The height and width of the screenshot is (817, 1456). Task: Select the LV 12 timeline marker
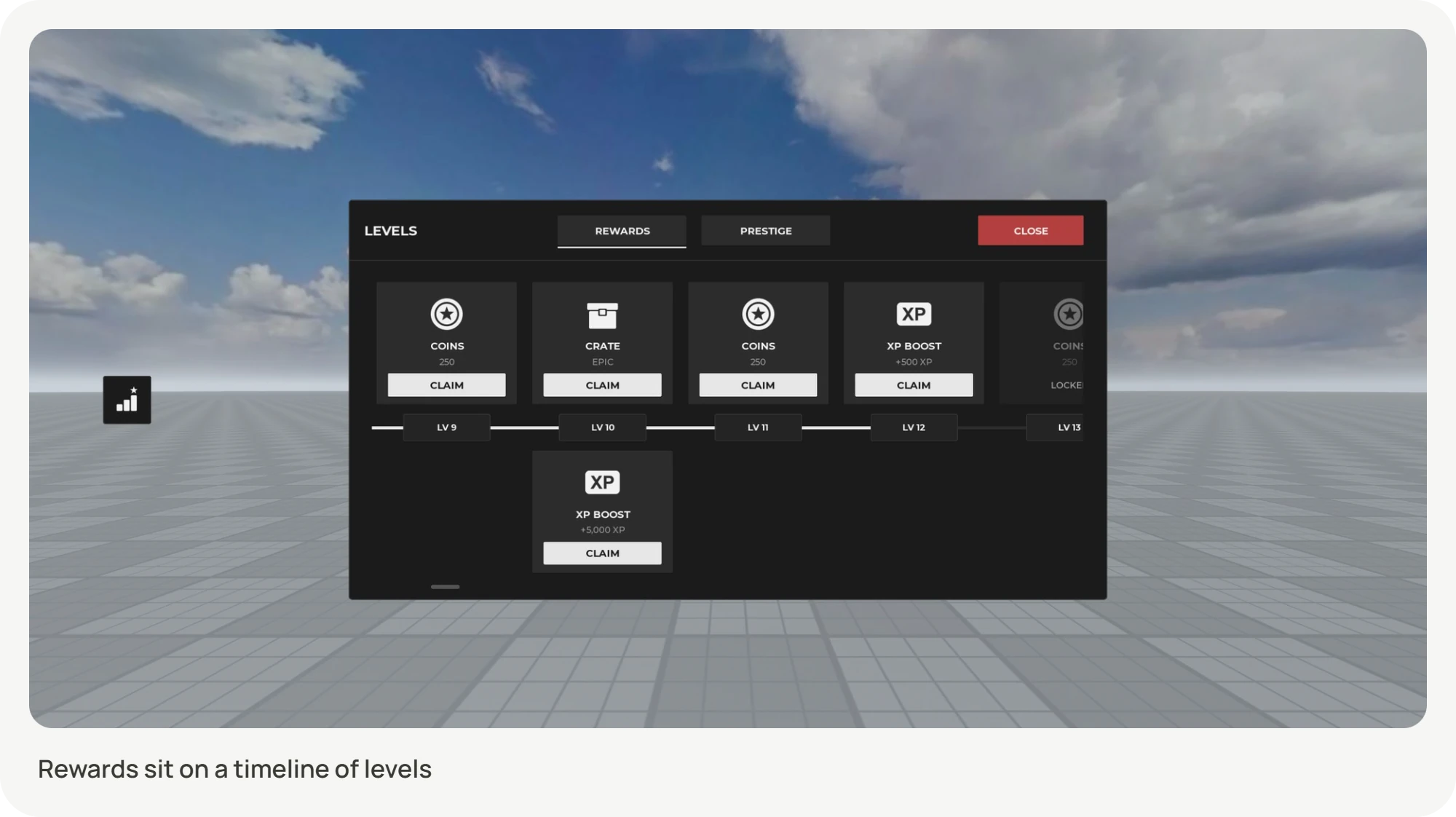point(914,427)
